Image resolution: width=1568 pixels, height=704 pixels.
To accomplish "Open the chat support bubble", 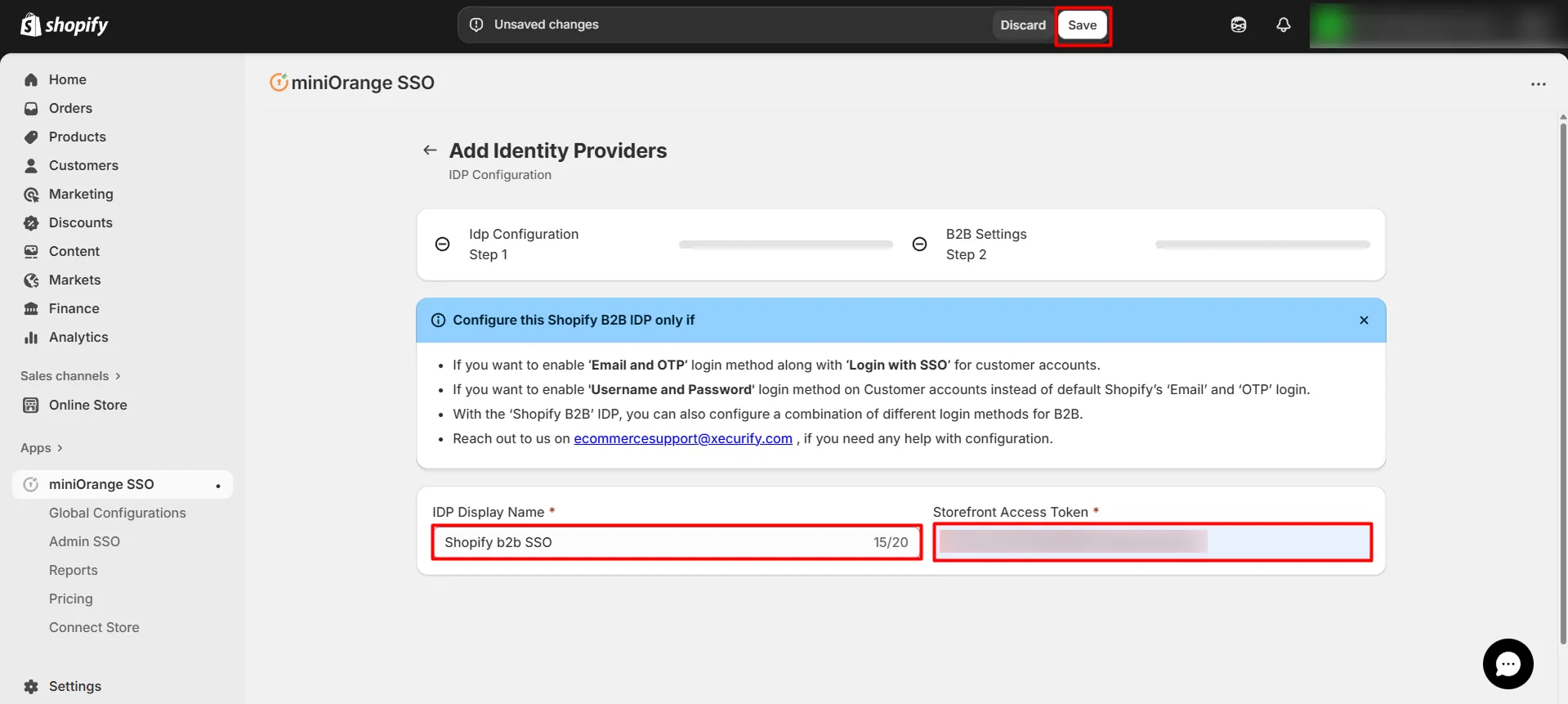I will [1508, 663].
